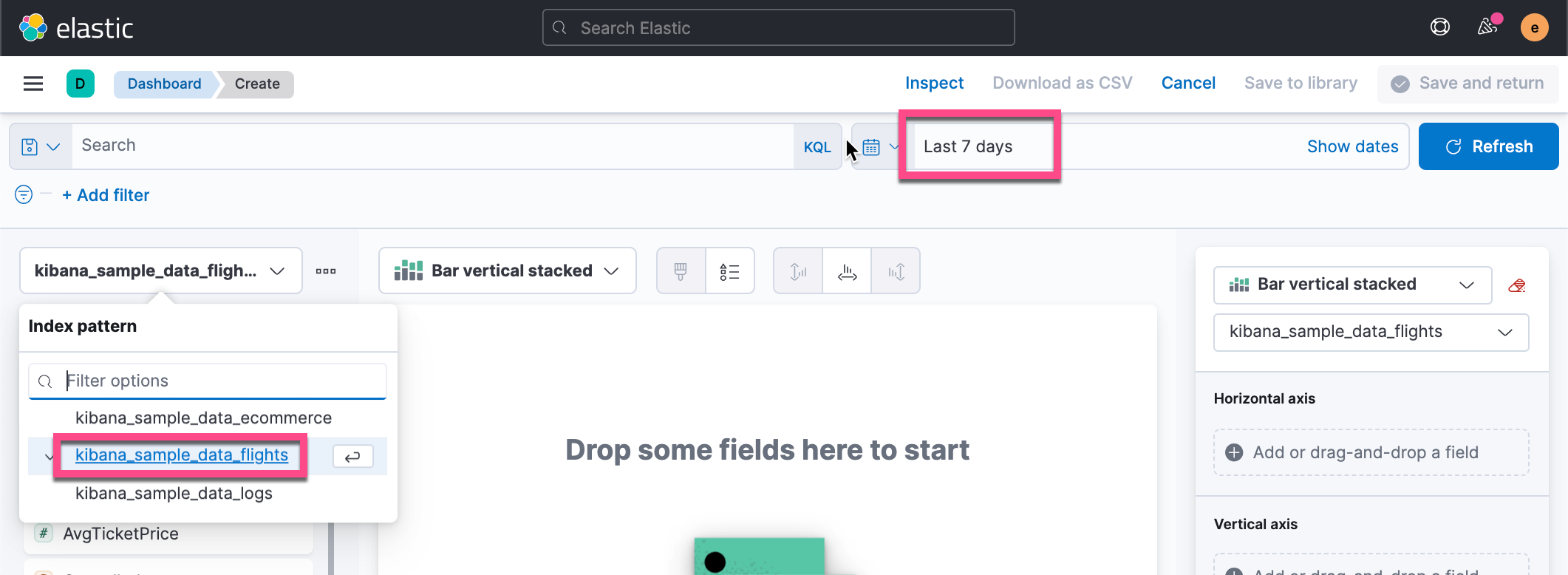Open the user avatar 'e' menu

click(1535, 27)
